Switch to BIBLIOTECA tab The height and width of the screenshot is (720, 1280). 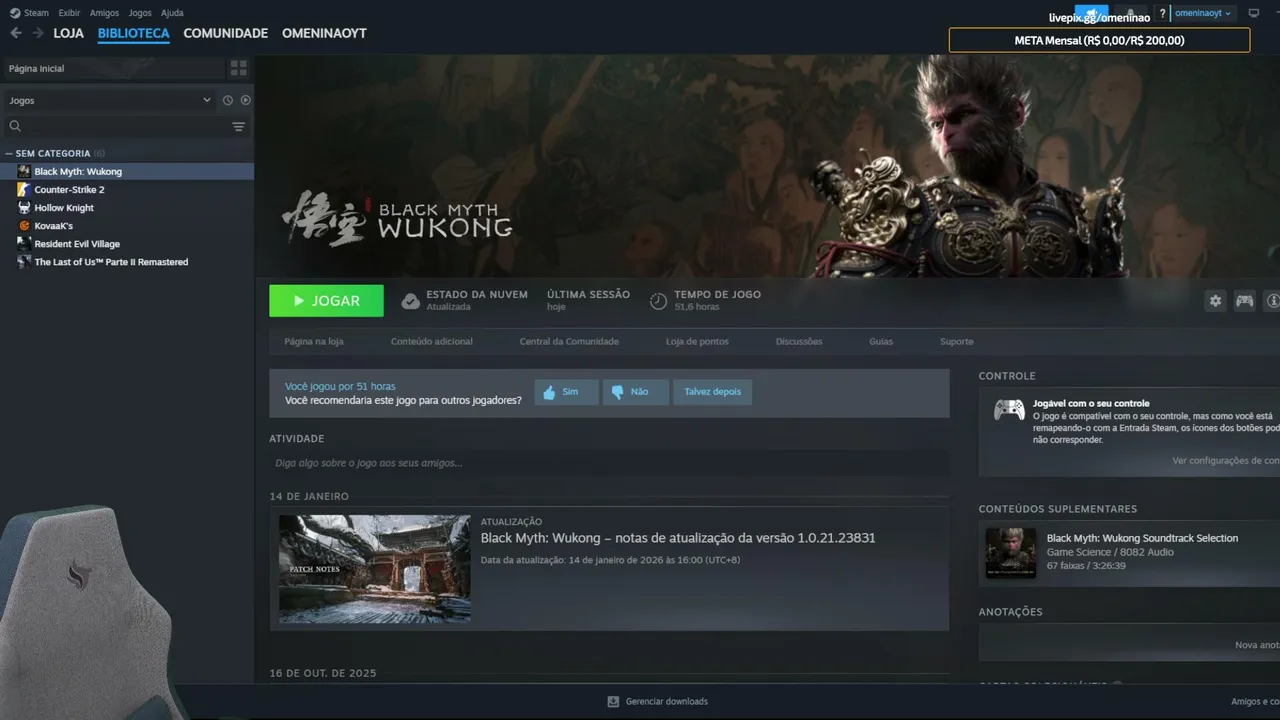click(134, 33)
